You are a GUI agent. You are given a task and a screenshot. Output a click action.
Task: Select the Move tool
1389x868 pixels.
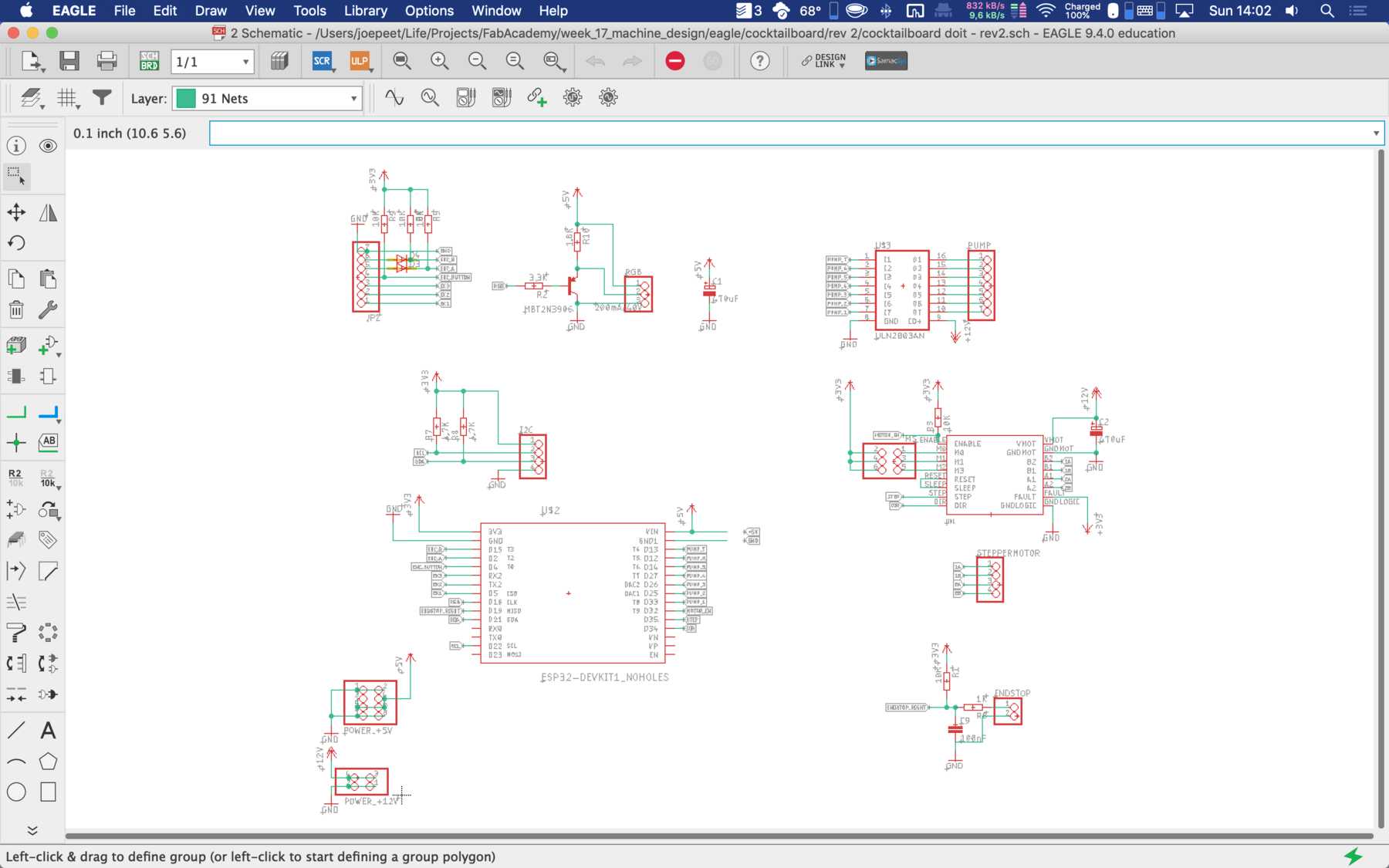pyautogui.click(x=16, y=212)
